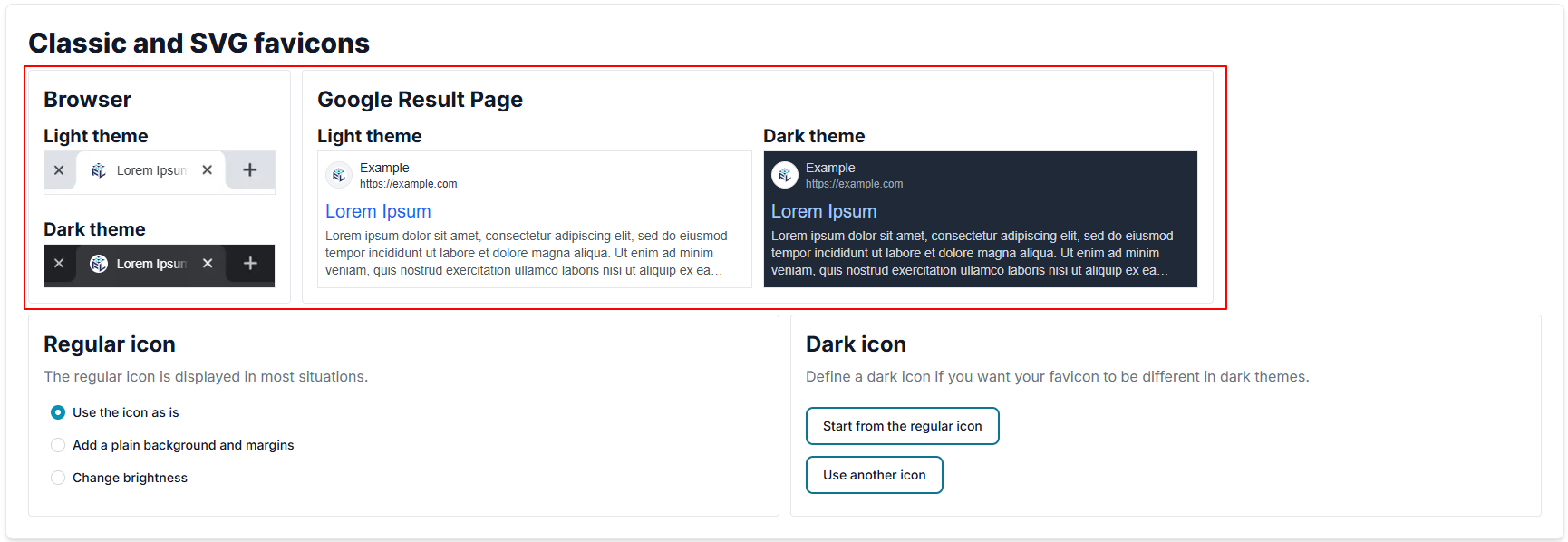Screen dimensions: 1568x542
Task: Open Lorem Ipsum link in light result
Action: coord(378,211)
